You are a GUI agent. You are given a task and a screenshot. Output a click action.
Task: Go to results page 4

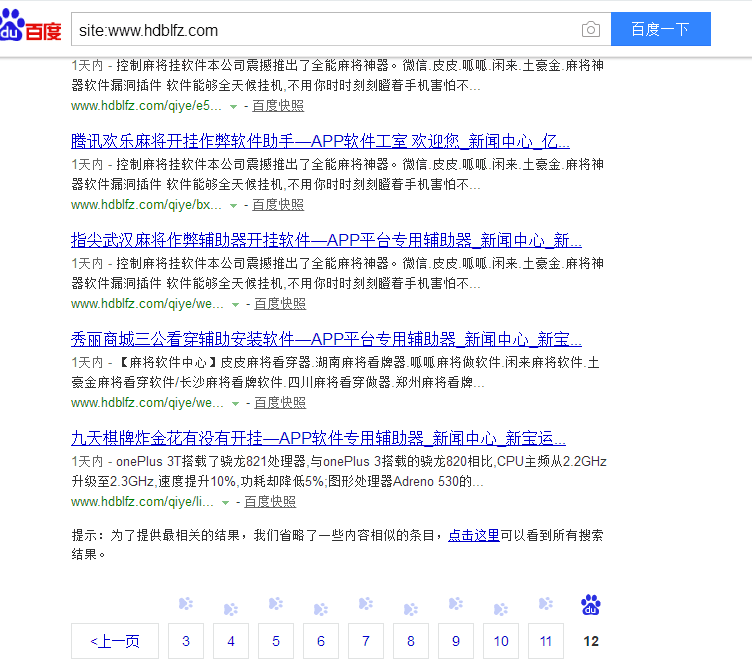click(231, 641)
